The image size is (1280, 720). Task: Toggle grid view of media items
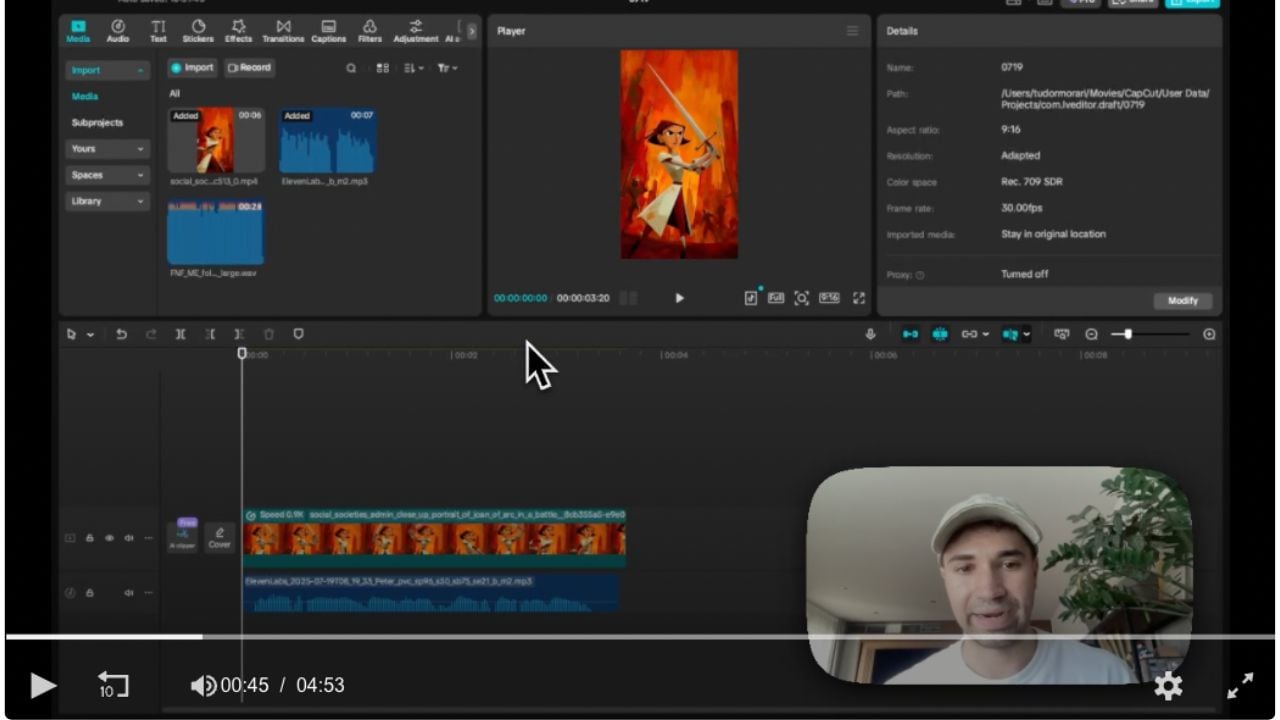tap(382, 68)
